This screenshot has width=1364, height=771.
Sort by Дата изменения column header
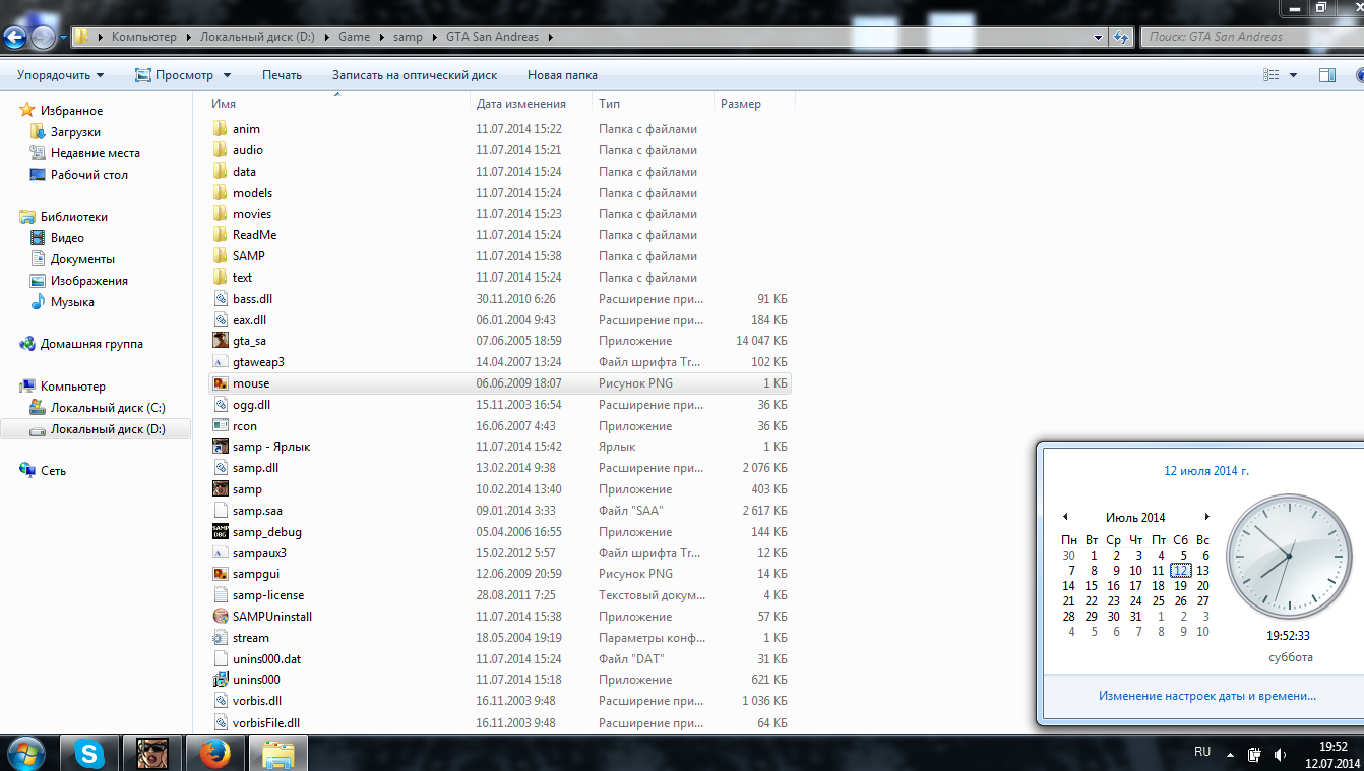532,104
